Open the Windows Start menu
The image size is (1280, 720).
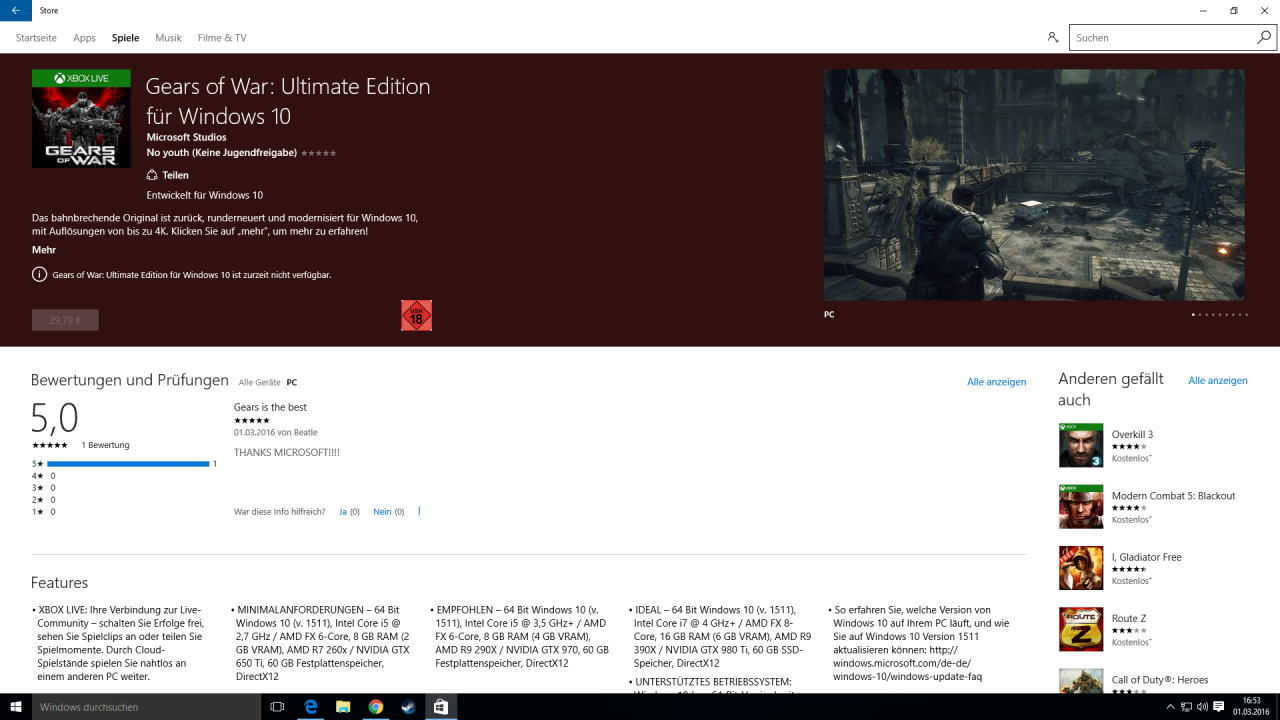click(x=15, y=707)
